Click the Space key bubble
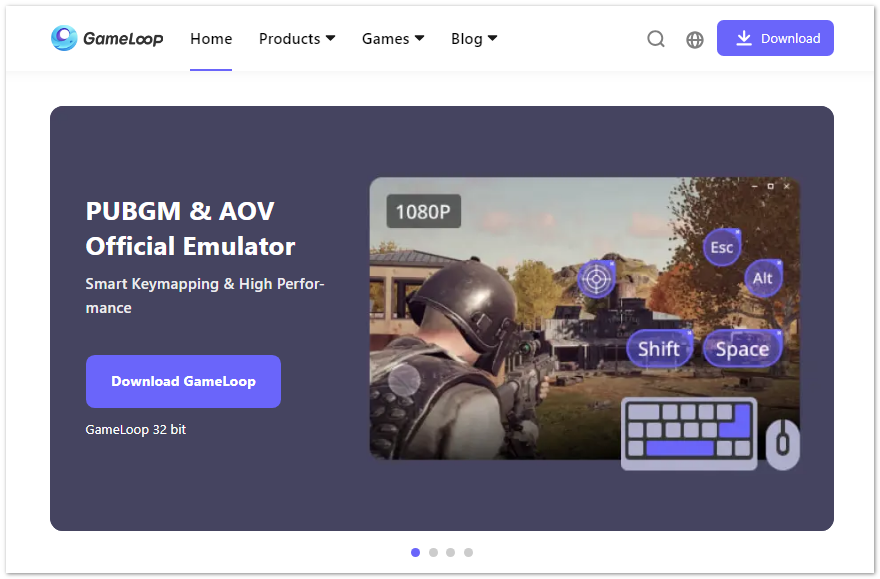 tap(742, 348)
